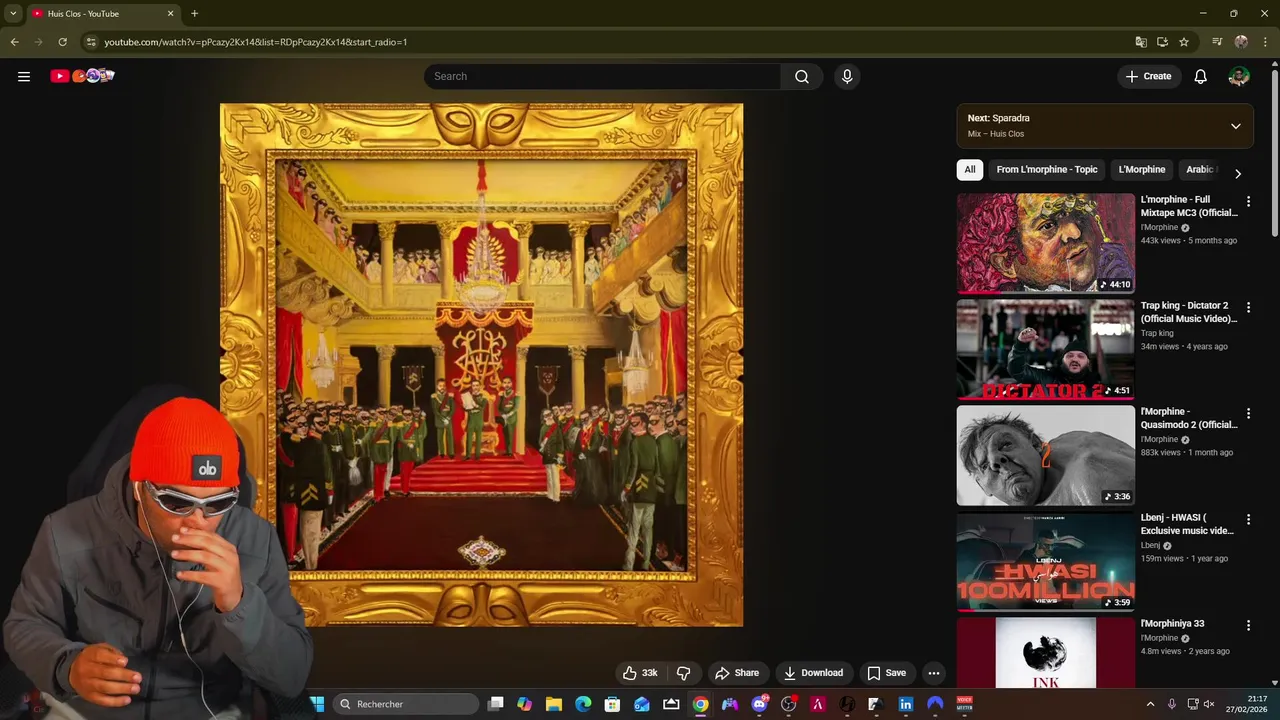
Task: Open Chrome three-dot menu
Action: [1265, 42]
